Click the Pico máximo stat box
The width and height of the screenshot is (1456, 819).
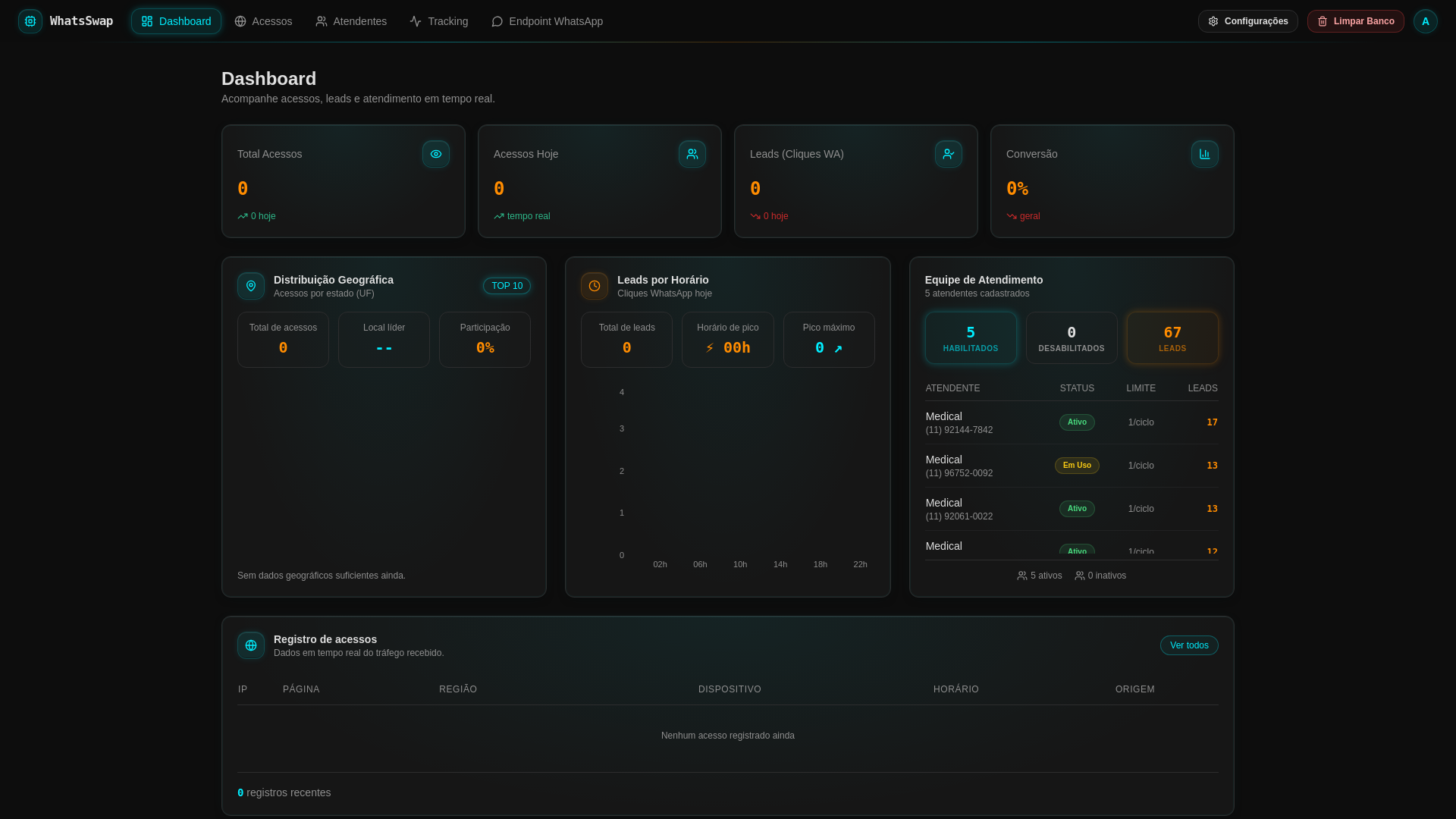point(829,340)
